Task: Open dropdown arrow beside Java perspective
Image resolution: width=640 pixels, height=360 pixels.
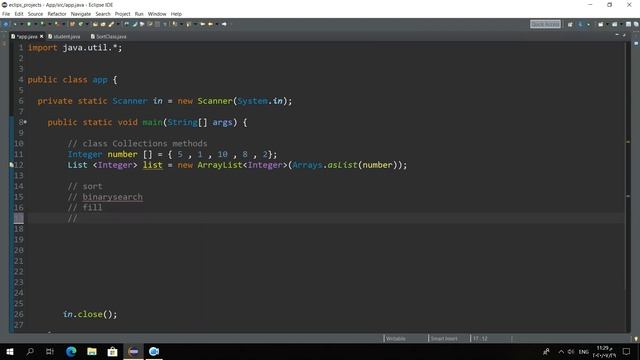Action: [x=588, y=24]
